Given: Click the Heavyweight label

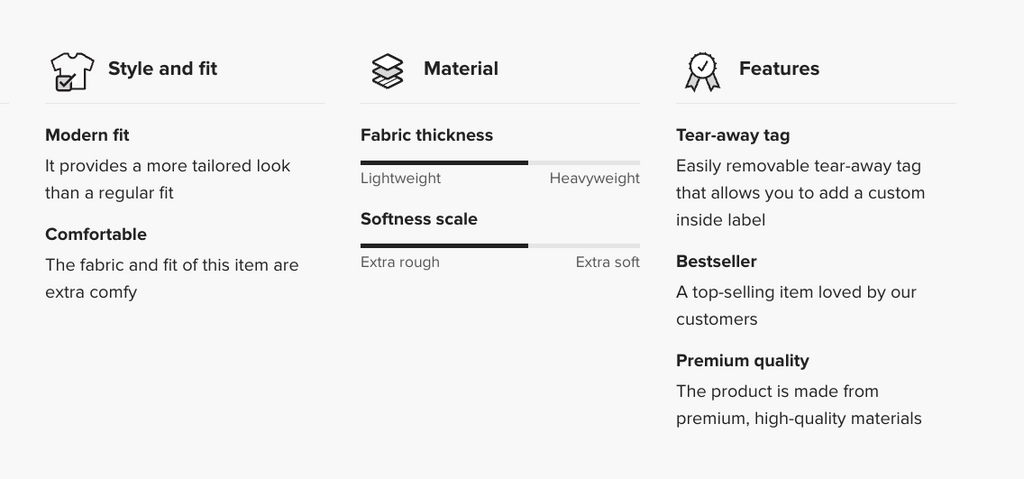Looking at the screenshot, I should pyautogui.click(x=594, y=179).
